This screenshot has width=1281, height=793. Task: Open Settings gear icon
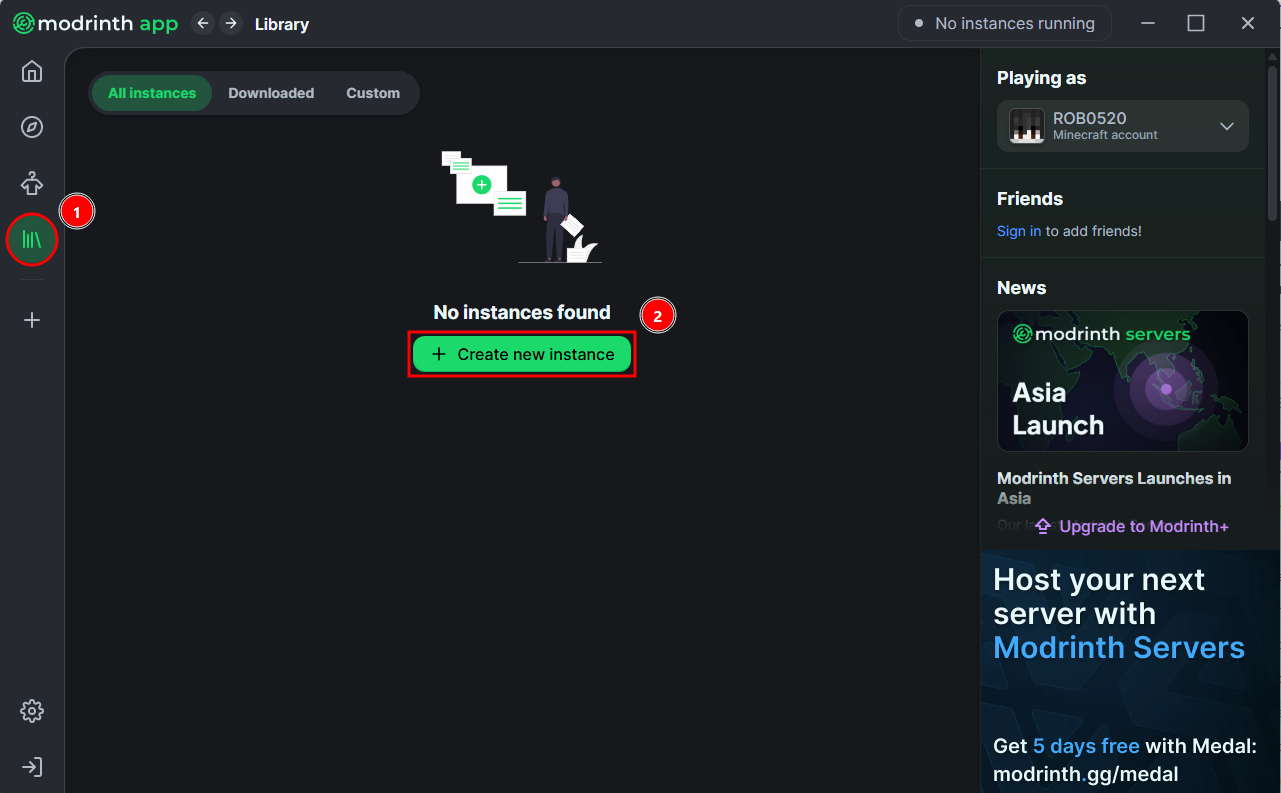32,711
